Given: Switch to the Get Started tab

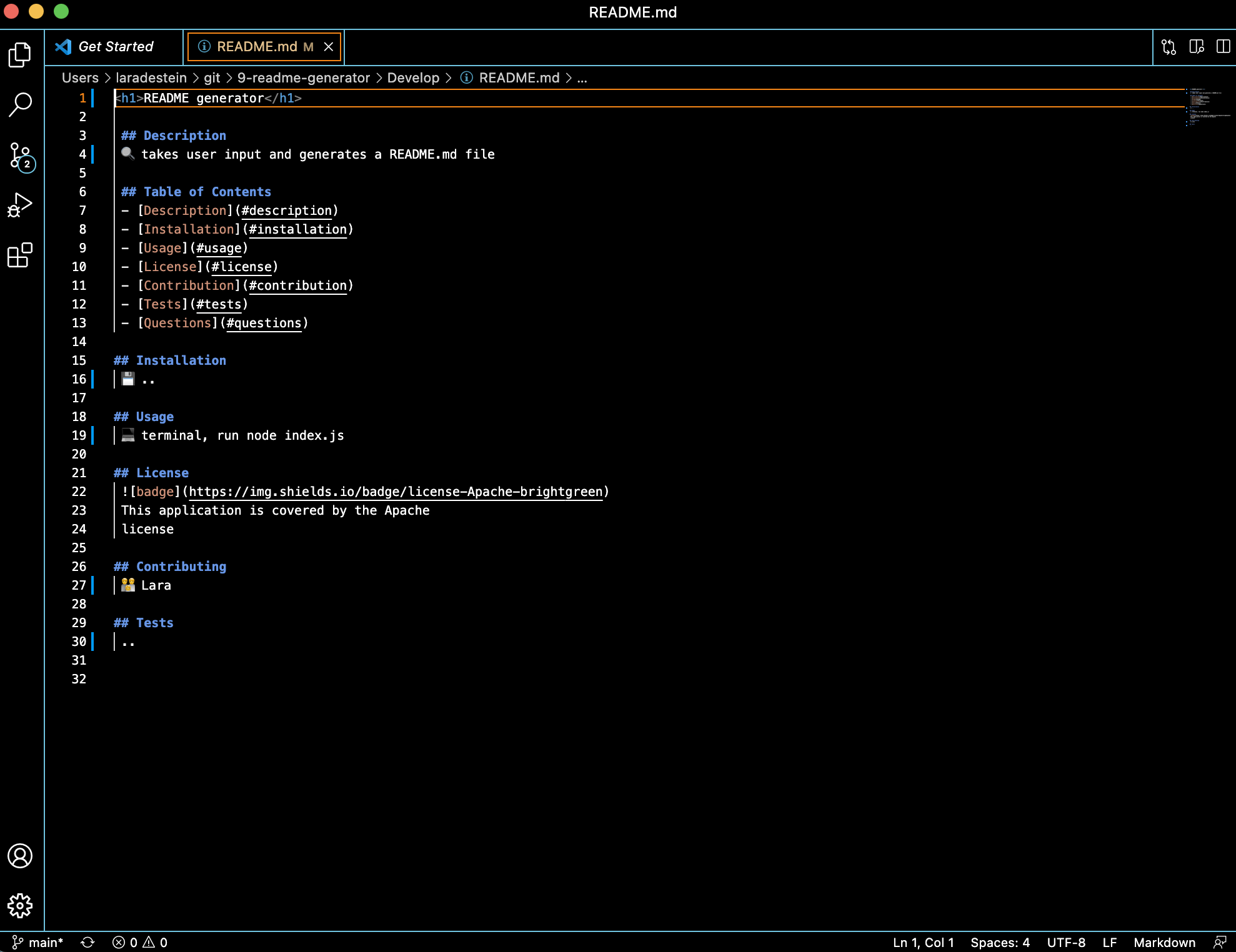Looking at the screenshot, I should click(x=116, y=46).
